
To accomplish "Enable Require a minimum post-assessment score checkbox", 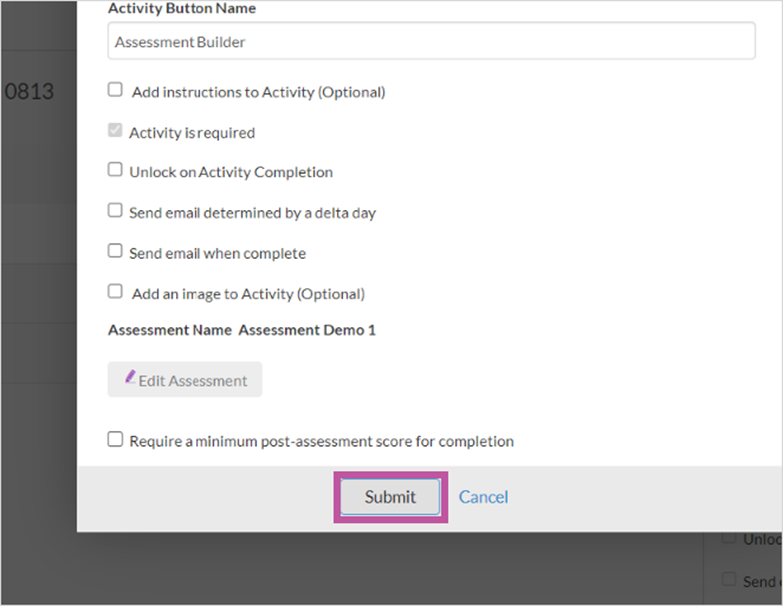I will pyautogui.click(x=115, y=439).
